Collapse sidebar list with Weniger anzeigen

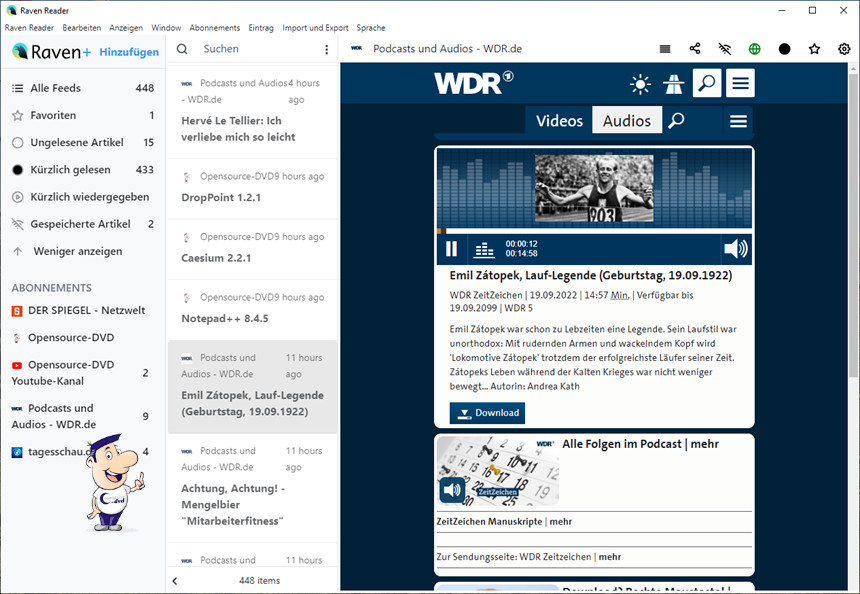click(x=77, y=251)
